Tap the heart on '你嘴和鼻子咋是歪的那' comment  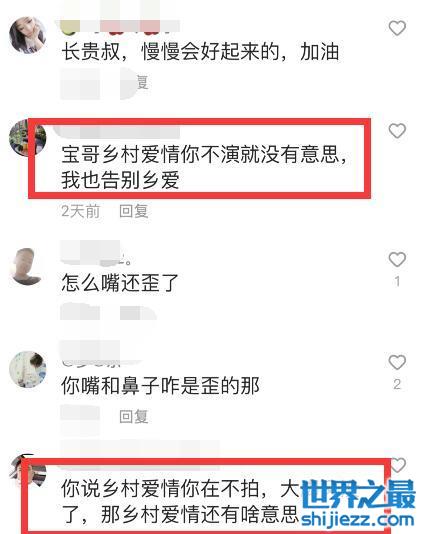(397, 362)
